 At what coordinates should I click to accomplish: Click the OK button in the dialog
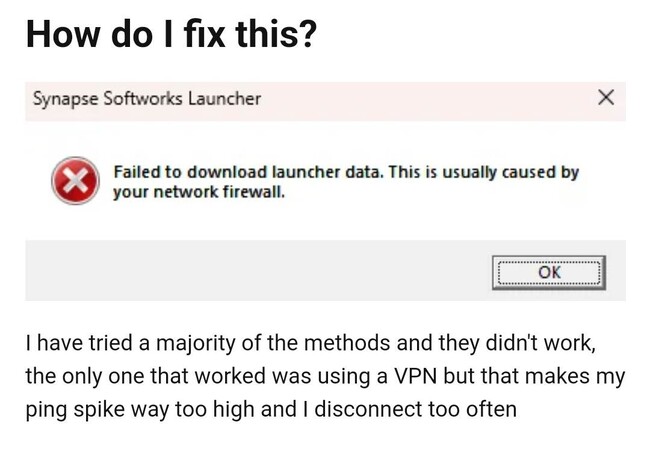[549, 273]
